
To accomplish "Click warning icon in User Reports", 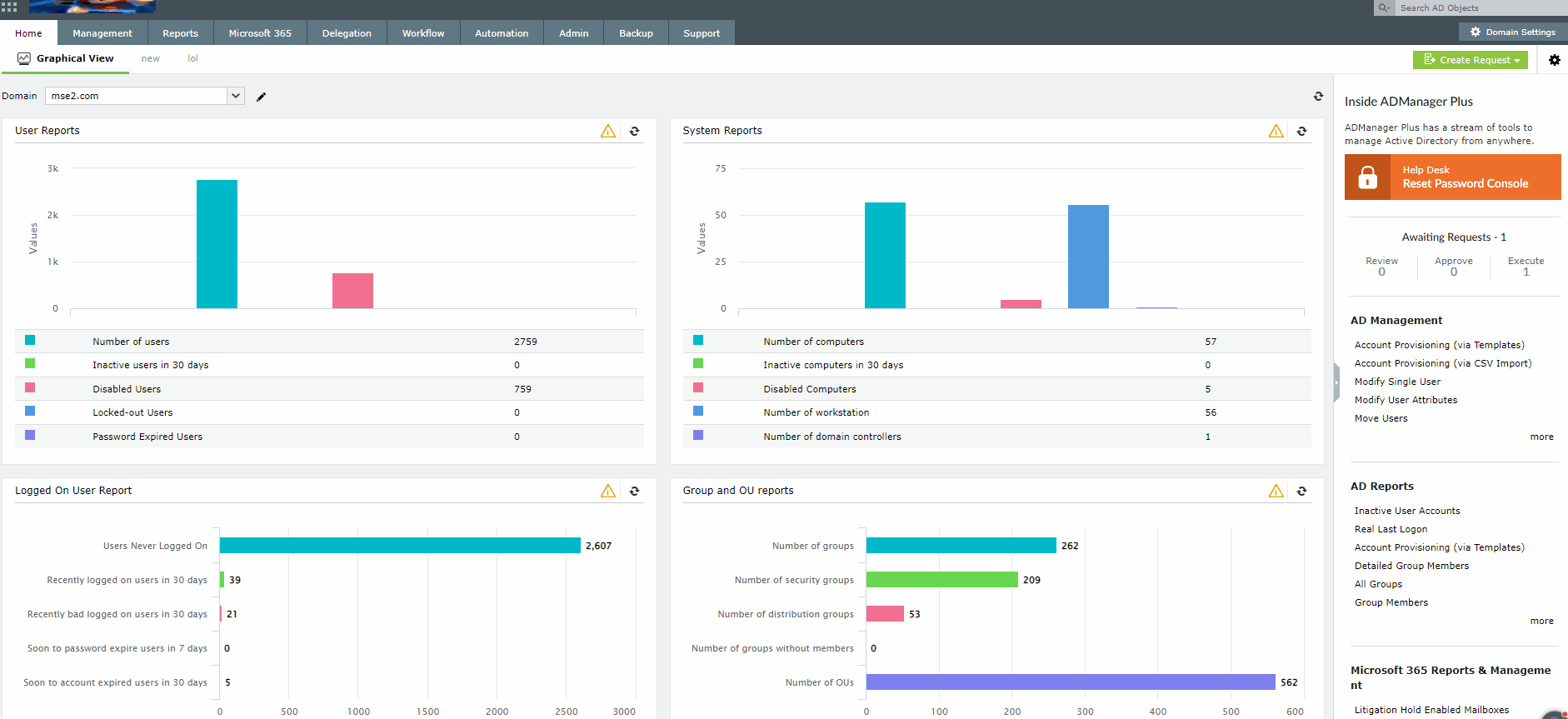I will pyautogui.click(x=608, y=132).
